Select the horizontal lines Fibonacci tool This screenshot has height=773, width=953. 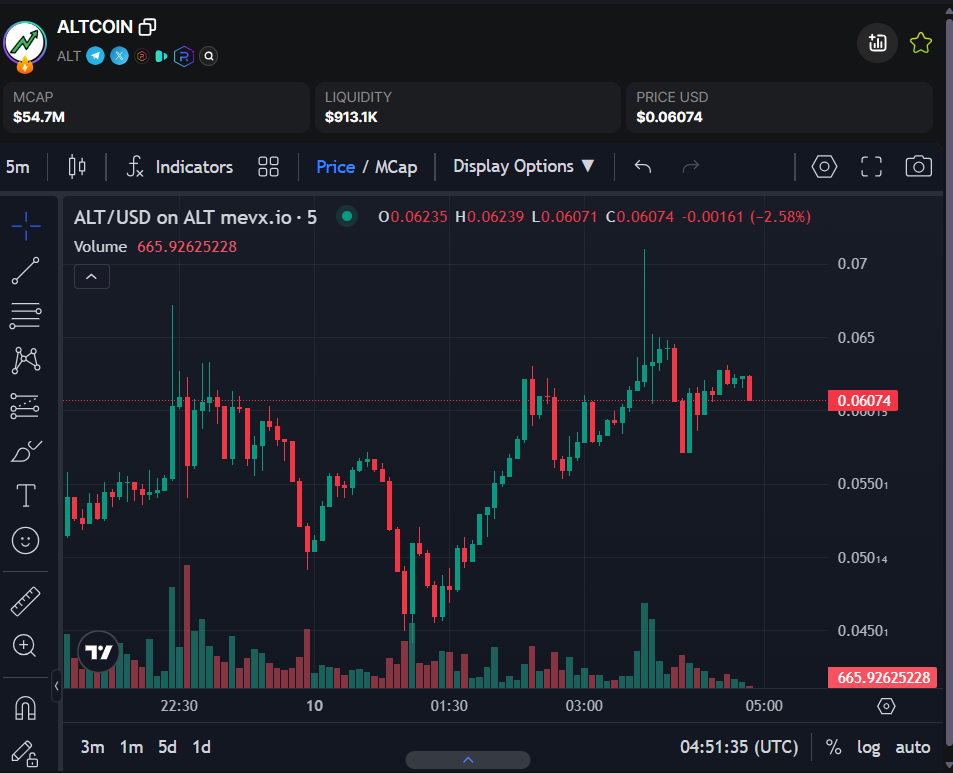(x=26, y=316)
